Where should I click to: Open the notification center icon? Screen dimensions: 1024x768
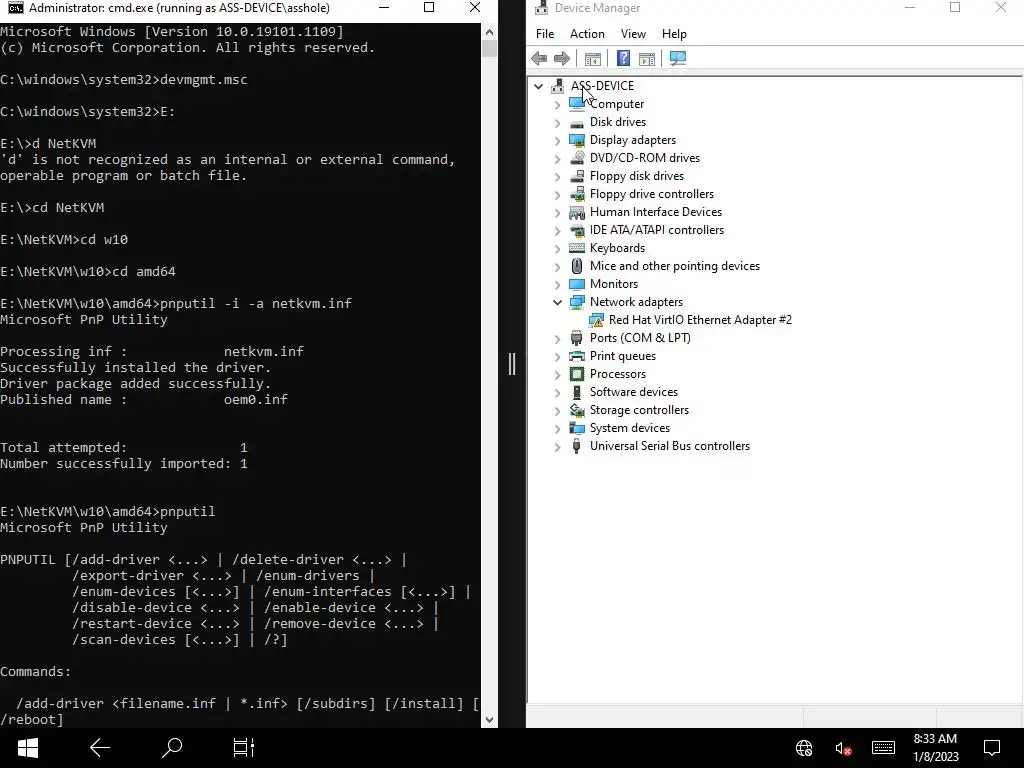[x=992, y=748]
